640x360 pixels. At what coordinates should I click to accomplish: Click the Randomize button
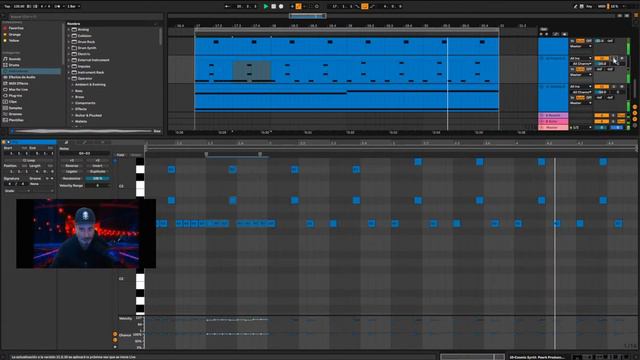click(72, 178)
